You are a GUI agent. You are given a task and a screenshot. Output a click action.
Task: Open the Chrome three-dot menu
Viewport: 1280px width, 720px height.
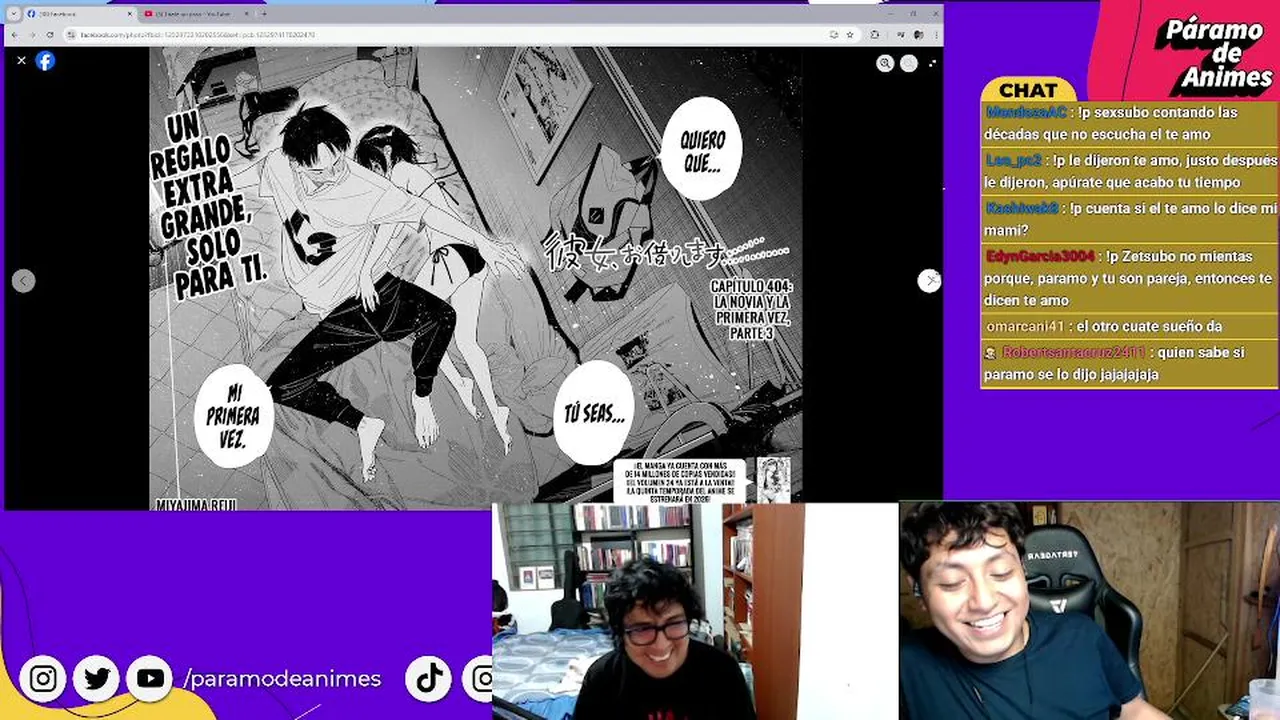click(x=937, y=34)
